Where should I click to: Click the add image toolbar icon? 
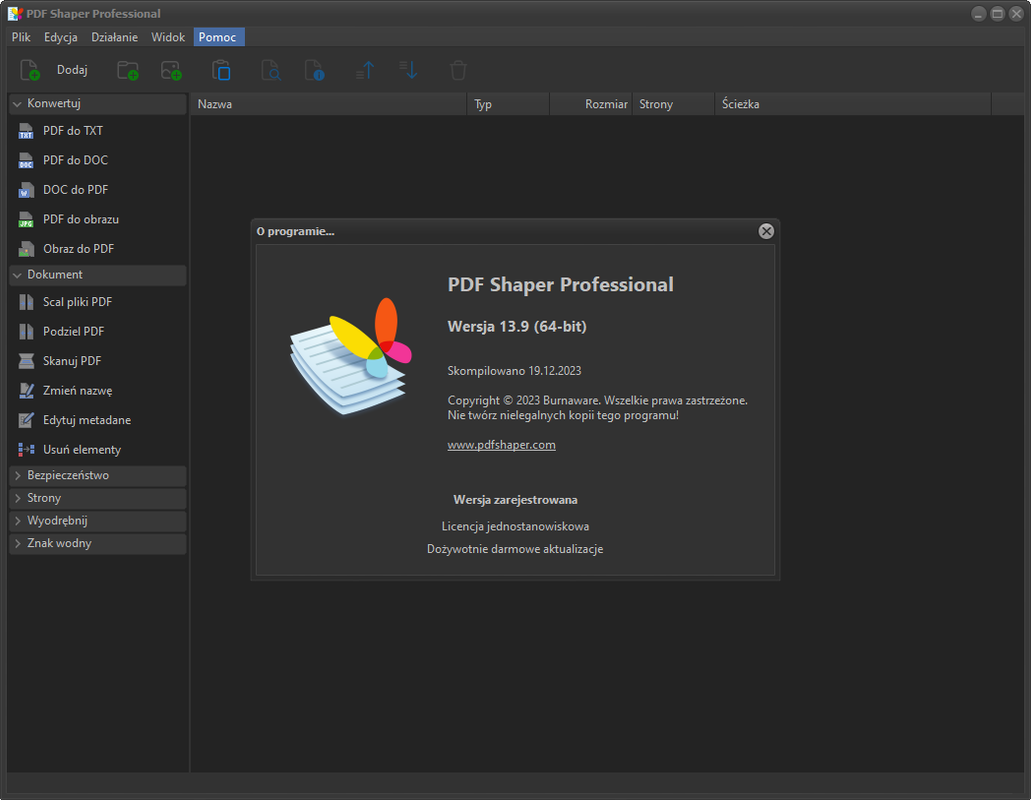pyautogui.click(x=171, y=70)
